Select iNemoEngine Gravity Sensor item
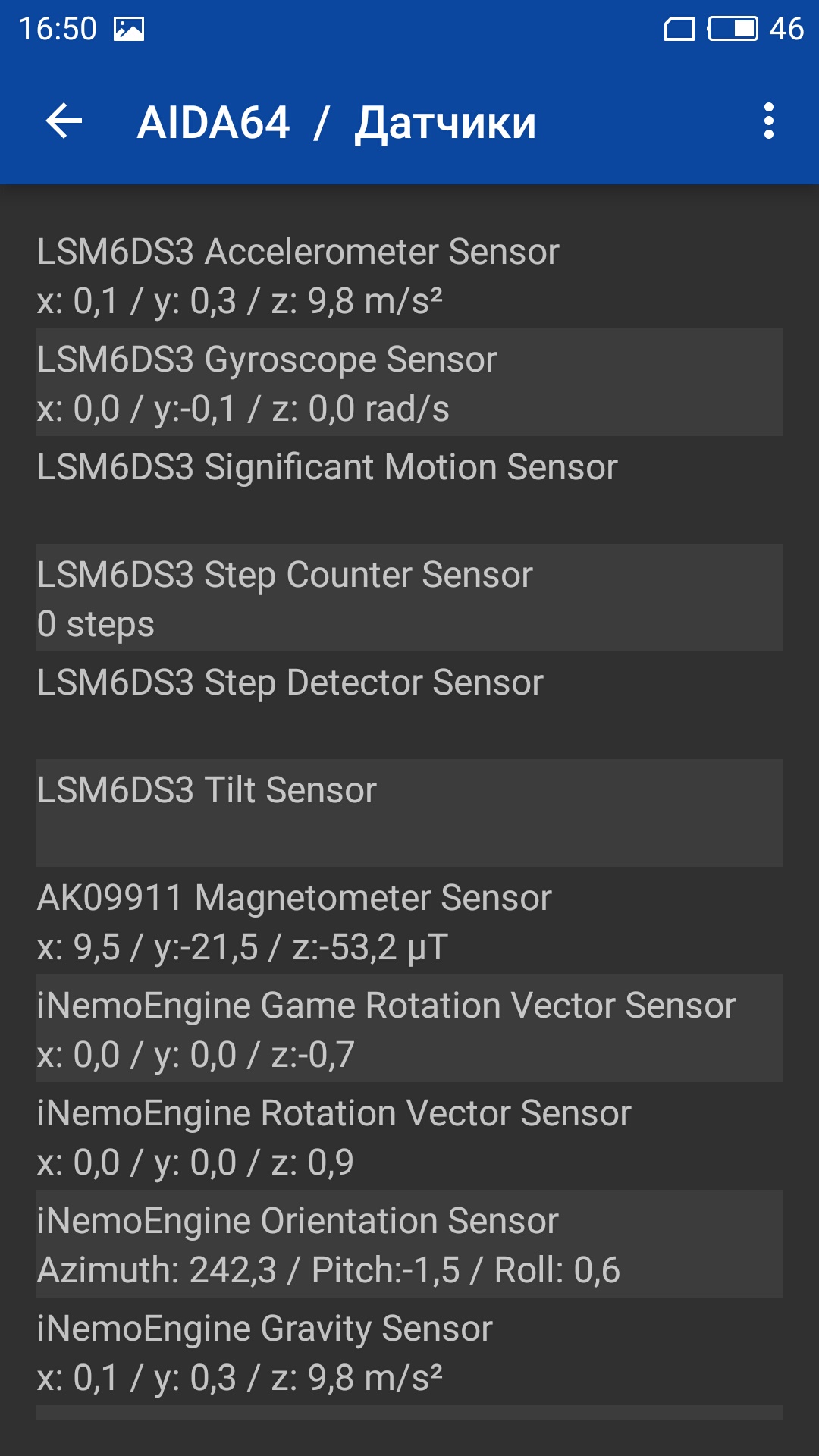Screen dimensions: 819x1456 pos(409,1351)
